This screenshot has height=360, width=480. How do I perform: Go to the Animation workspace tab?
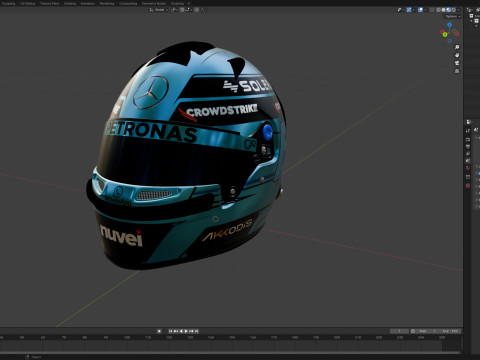point(88,4)
